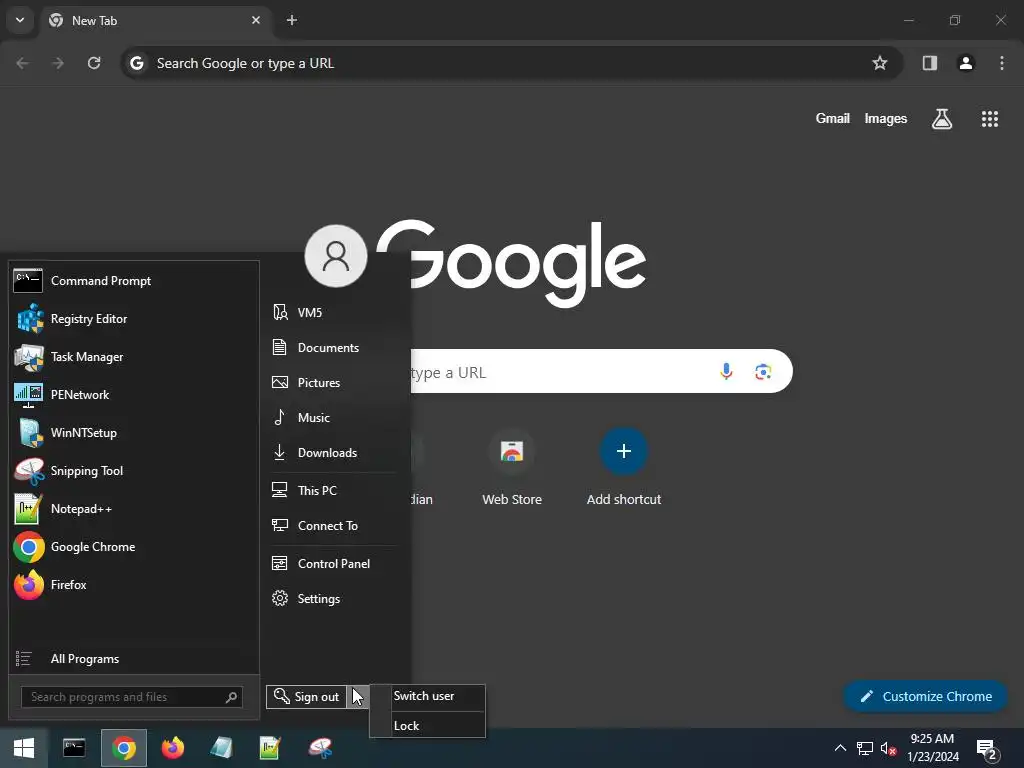Launch Registry Editor from Start menu

[134, 319]
